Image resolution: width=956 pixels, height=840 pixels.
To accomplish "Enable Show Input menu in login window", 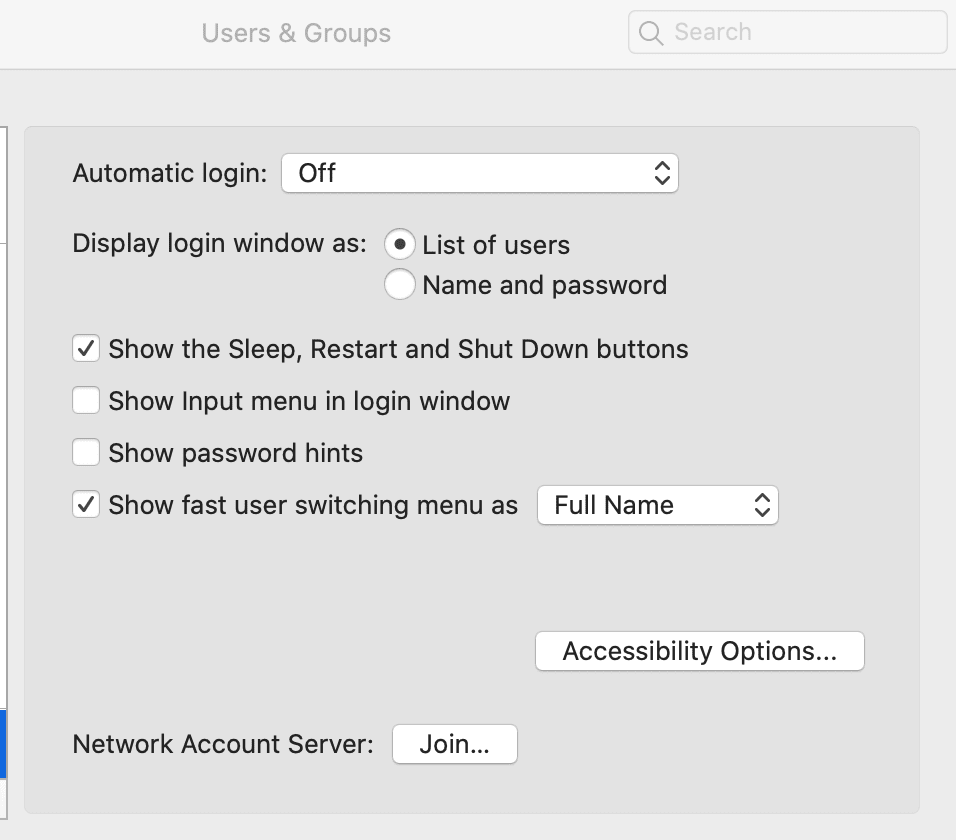I will click(87, 401).
